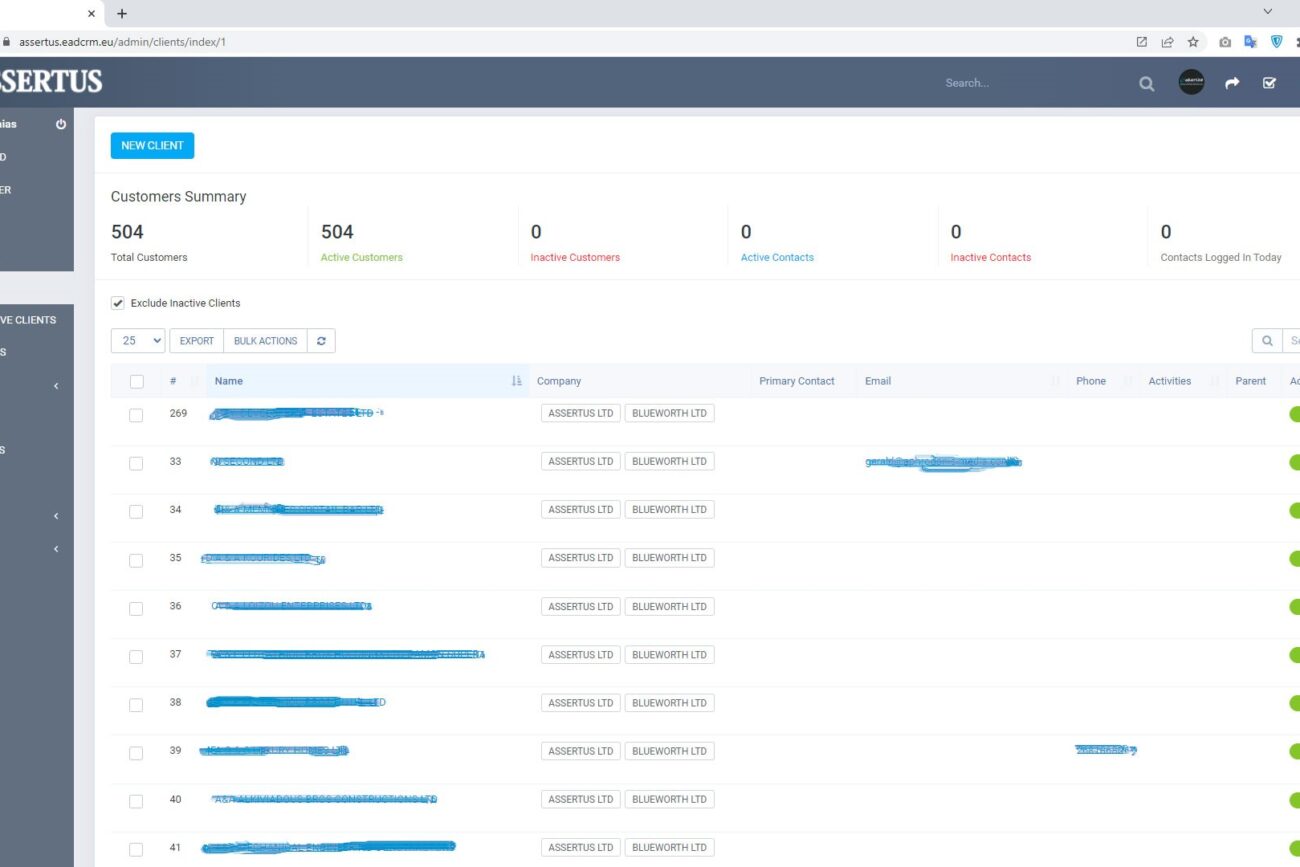Reload the clients table with refresh icon

(x=321, y=341)
